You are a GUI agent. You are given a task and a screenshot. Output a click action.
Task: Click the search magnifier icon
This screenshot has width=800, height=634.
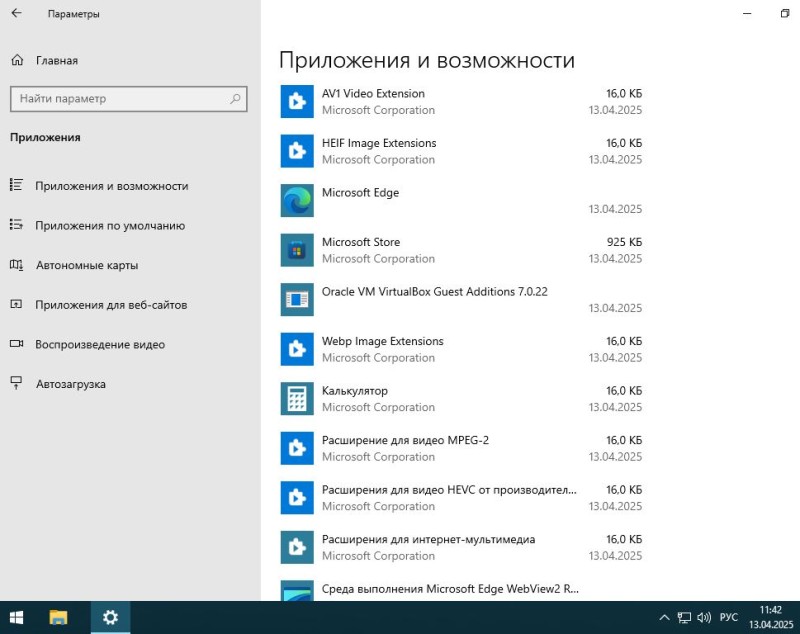tap(235, 98)
